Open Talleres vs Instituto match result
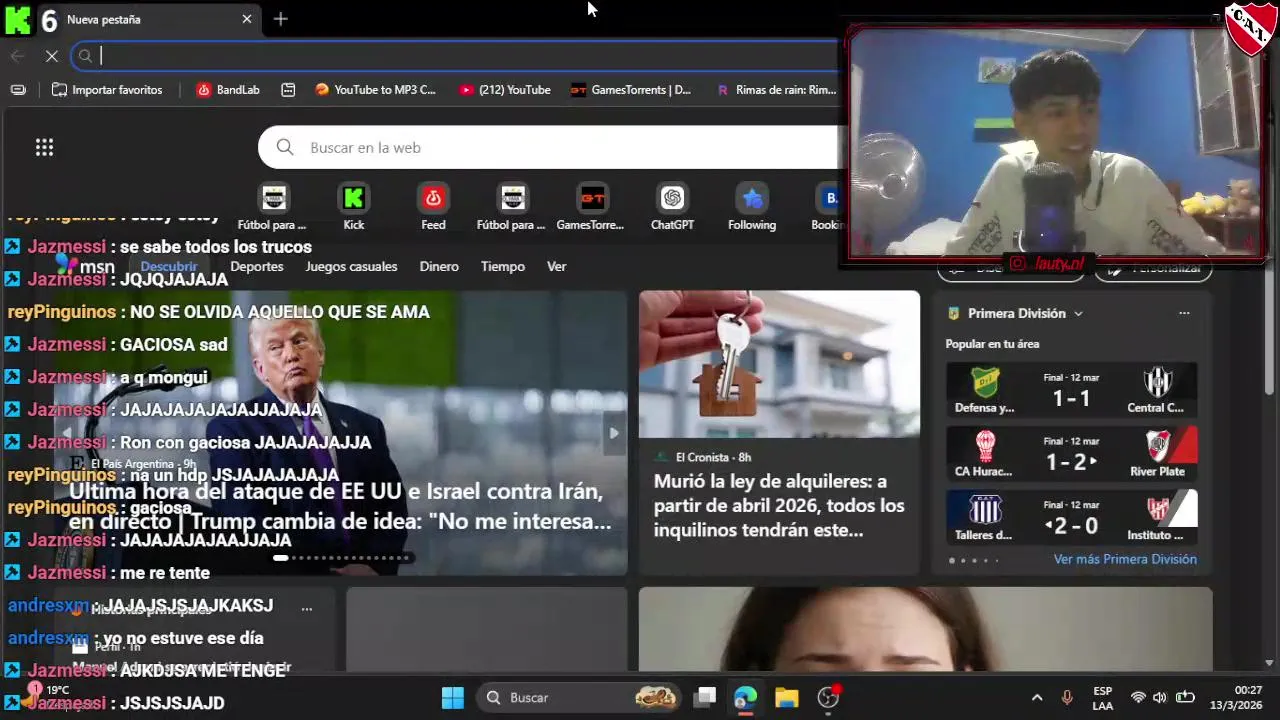Viewport: 1280px width, 720px height. tap(1071, 517)
